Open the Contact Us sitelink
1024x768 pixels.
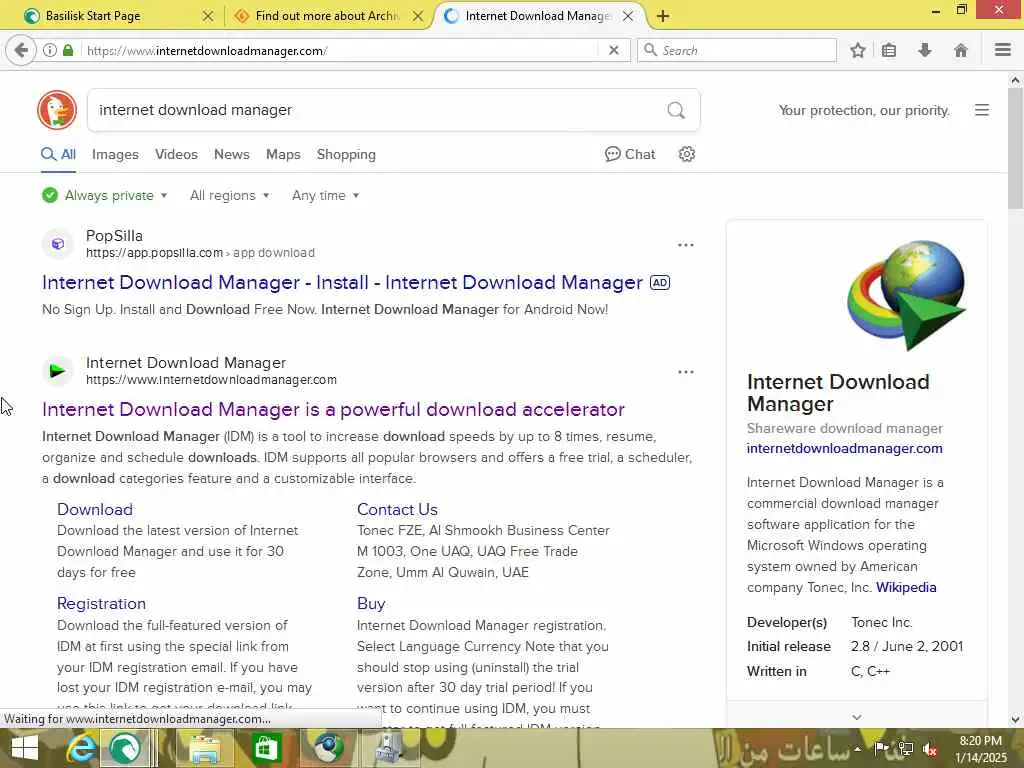397,509
